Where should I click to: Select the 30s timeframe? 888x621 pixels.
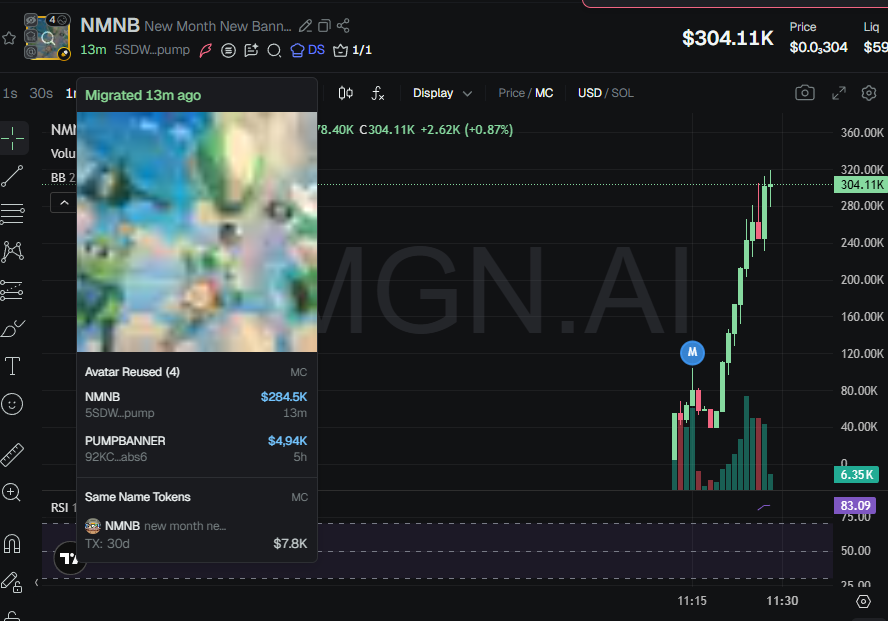[x=41, y=93]
